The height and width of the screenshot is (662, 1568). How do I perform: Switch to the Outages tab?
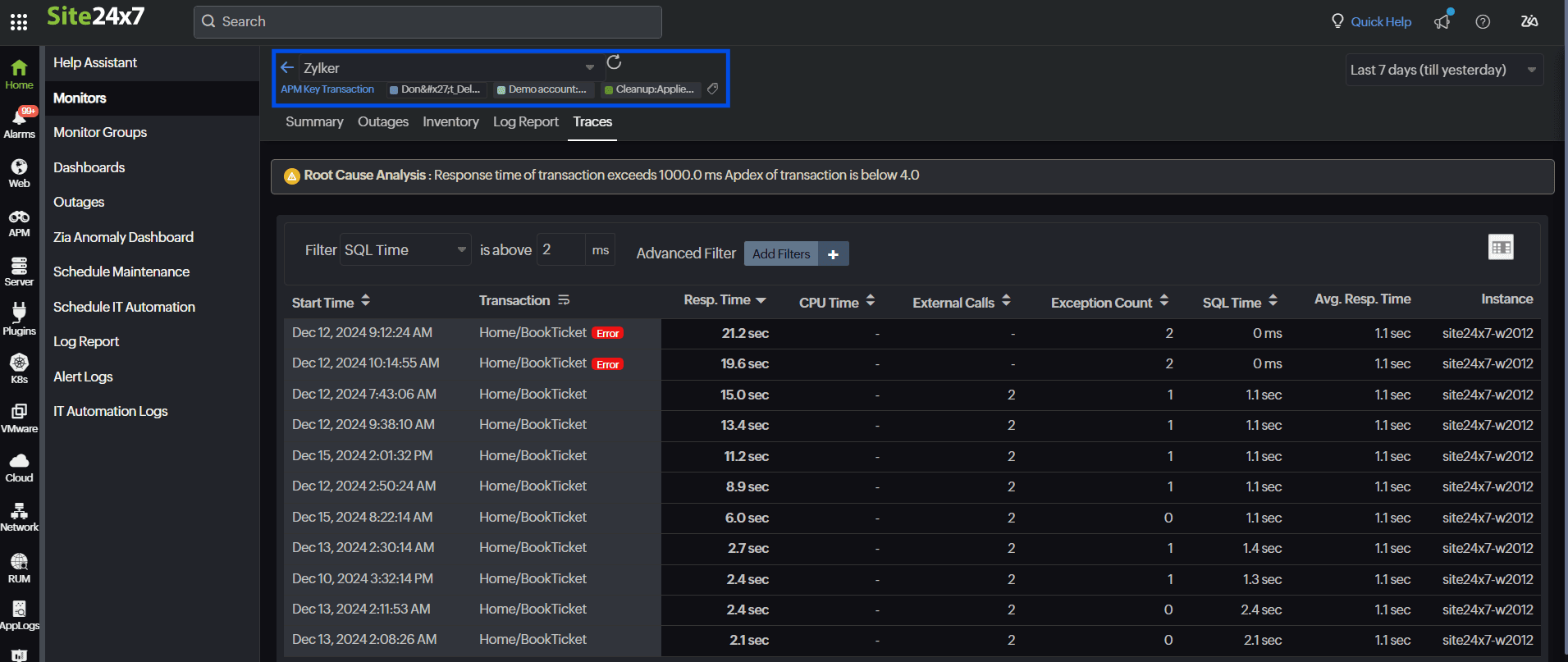tap(383, 121)
